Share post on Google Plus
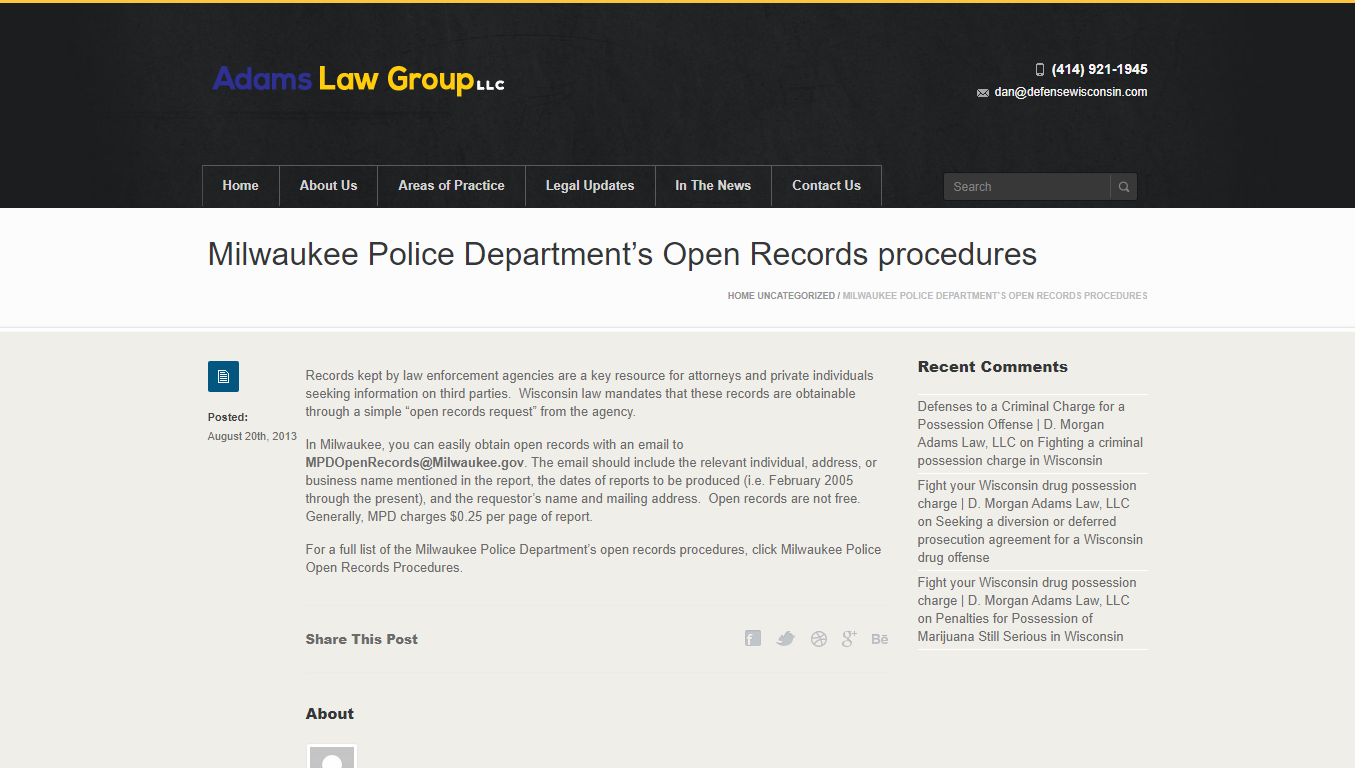This screenshot has height=768, width=1366. coord(849,639)
